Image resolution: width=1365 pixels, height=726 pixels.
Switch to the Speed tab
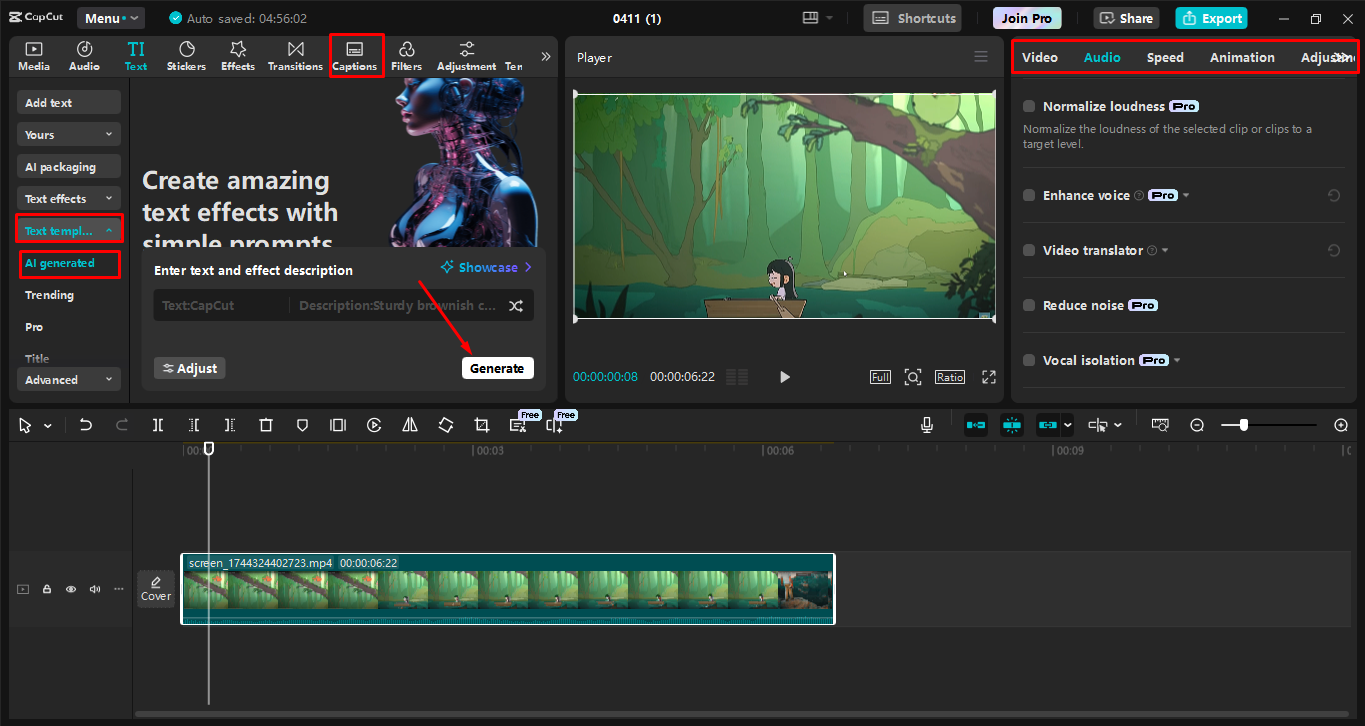pos(1165,58)
